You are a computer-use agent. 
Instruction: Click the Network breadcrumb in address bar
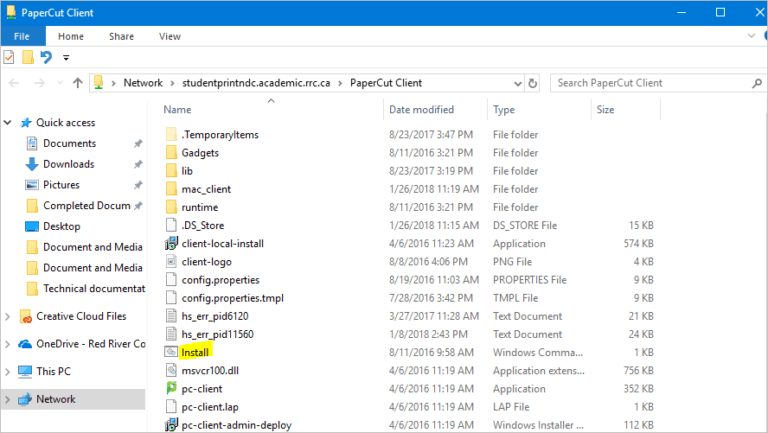pos(143,83)
